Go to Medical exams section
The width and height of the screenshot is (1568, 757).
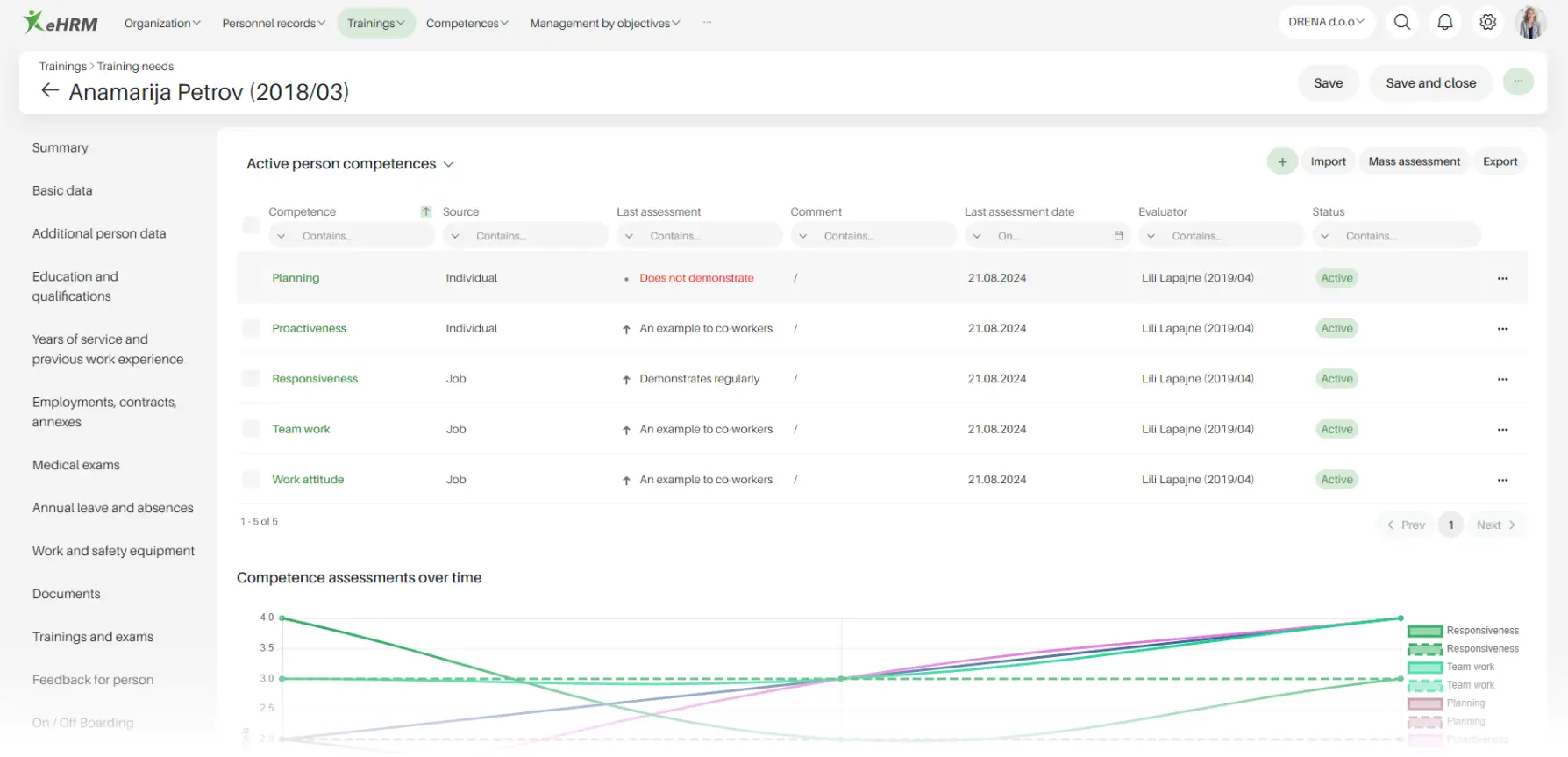coord(76,465)
